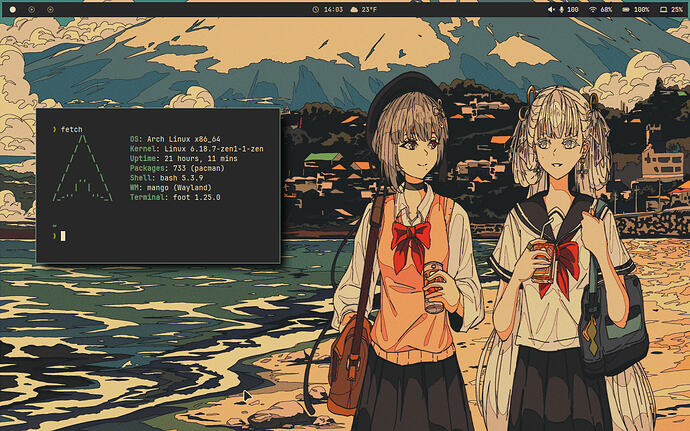Focus the terminal at the empty prompt cursor
The image size is (690, 431).
[x=62, y=235]
